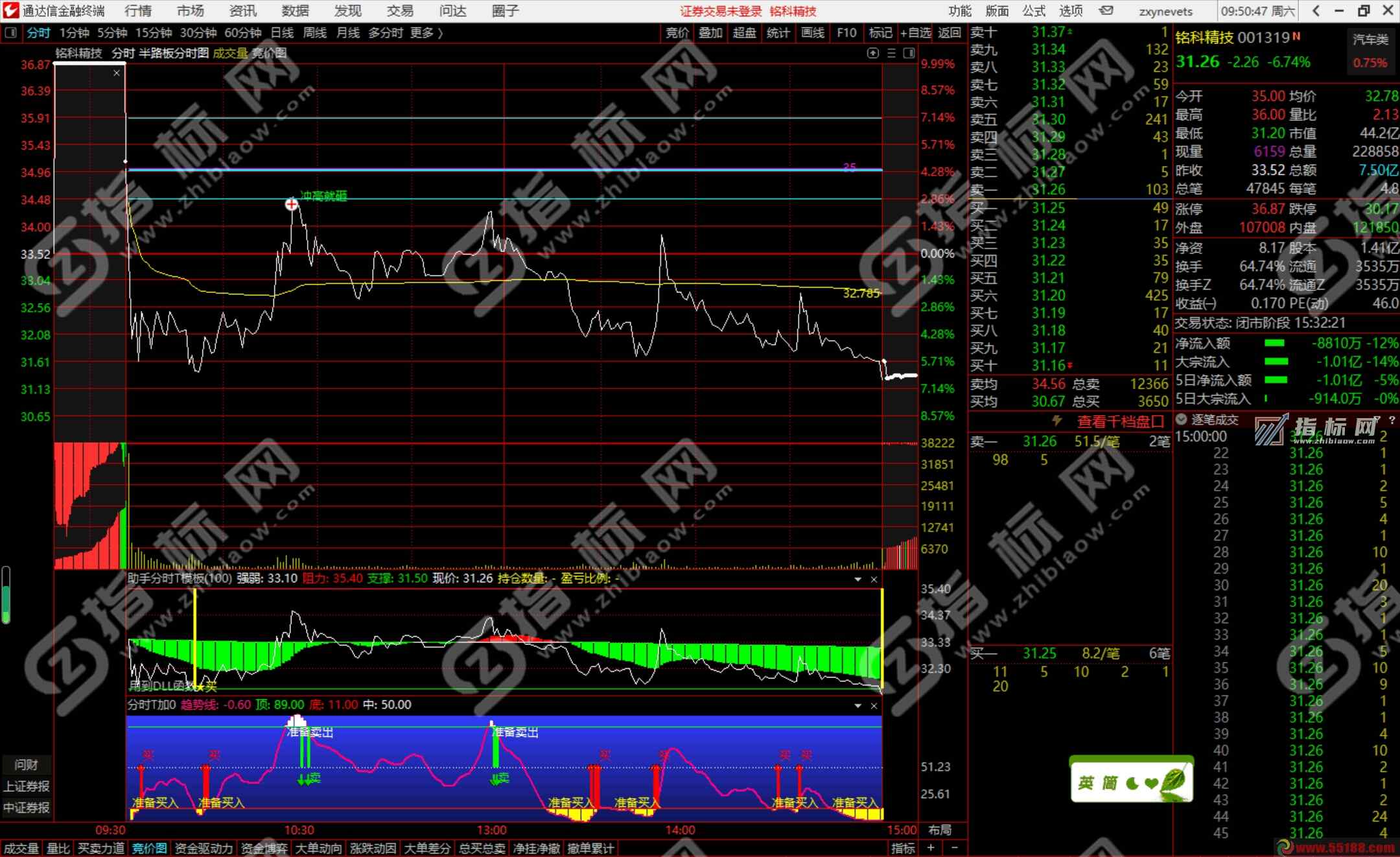Viewport: 1400px width, 857px height.
Task: Click the plus zoom button at bottom
Action: (x=931, y=848)
